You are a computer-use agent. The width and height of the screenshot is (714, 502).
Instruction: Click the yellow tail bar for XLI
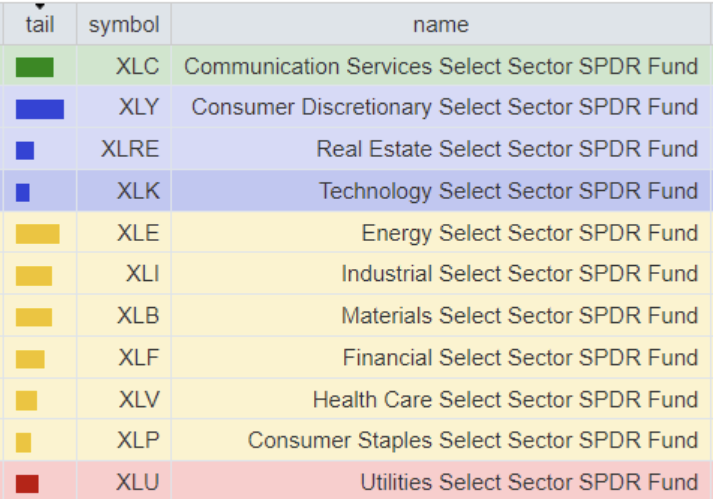pyautogui.click(x=34, y=275)
